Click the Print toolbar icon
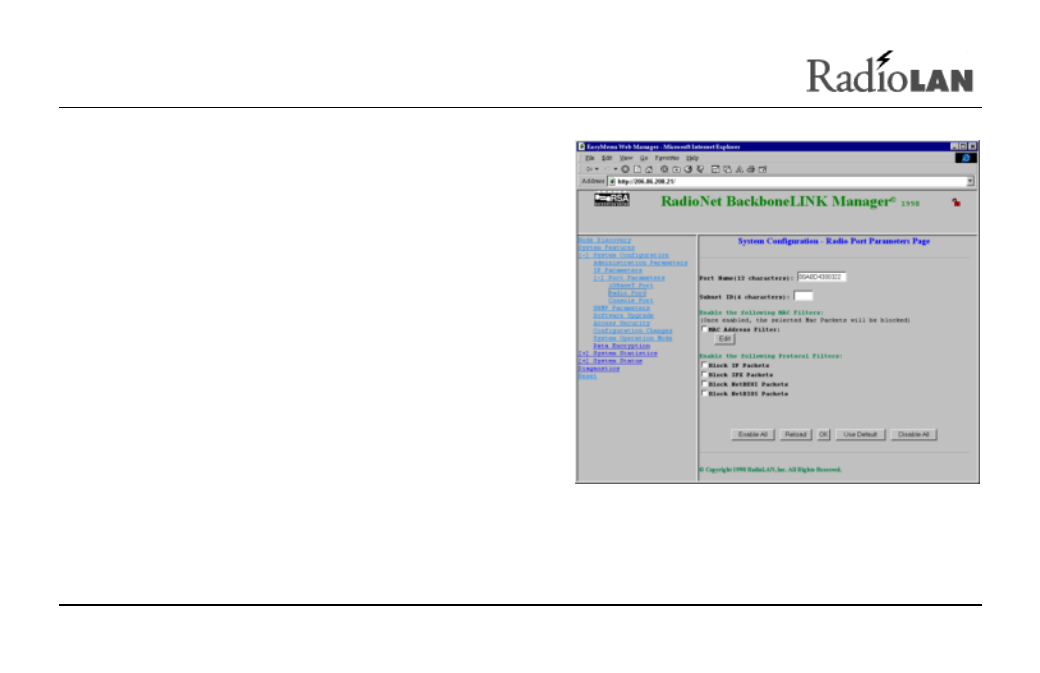 coord(751,169)
